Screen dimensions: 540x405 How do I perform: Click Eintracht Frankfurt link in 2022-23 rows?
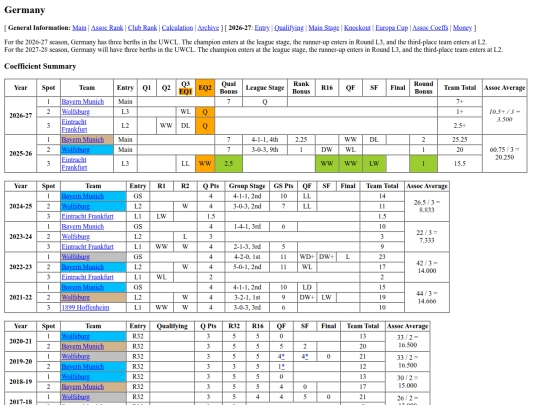click(87, 277)
